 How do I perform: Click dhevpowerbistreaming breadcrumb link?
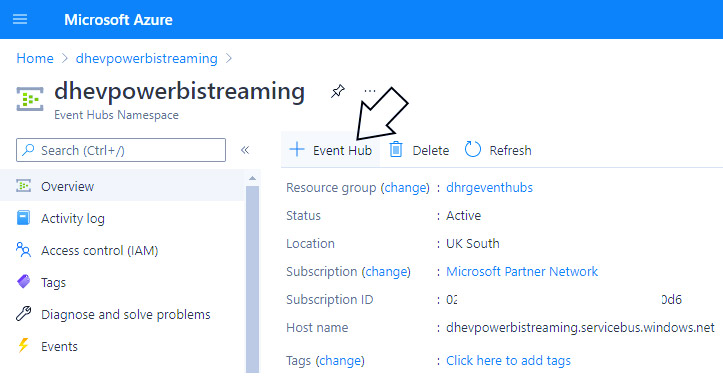[147, 59]
